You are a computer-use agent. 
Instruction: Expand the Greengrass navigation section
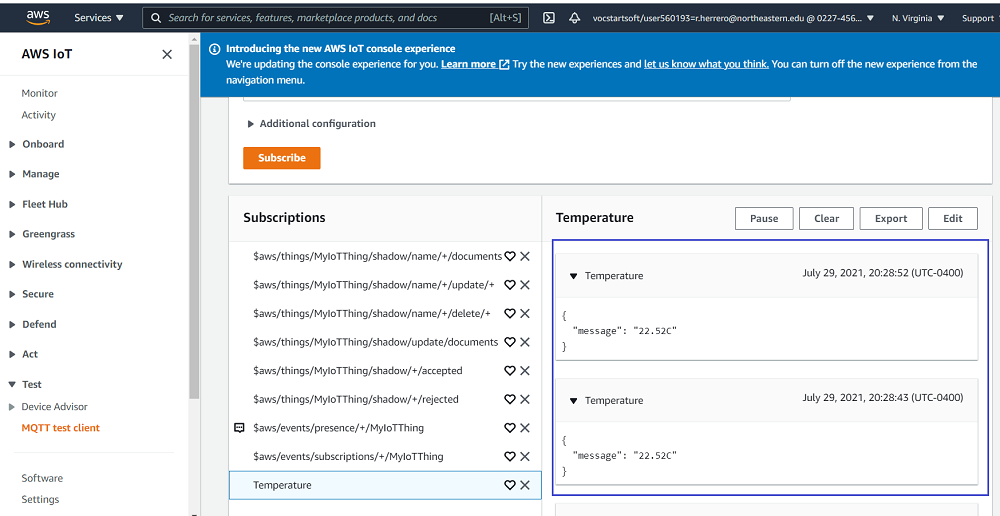48,234
